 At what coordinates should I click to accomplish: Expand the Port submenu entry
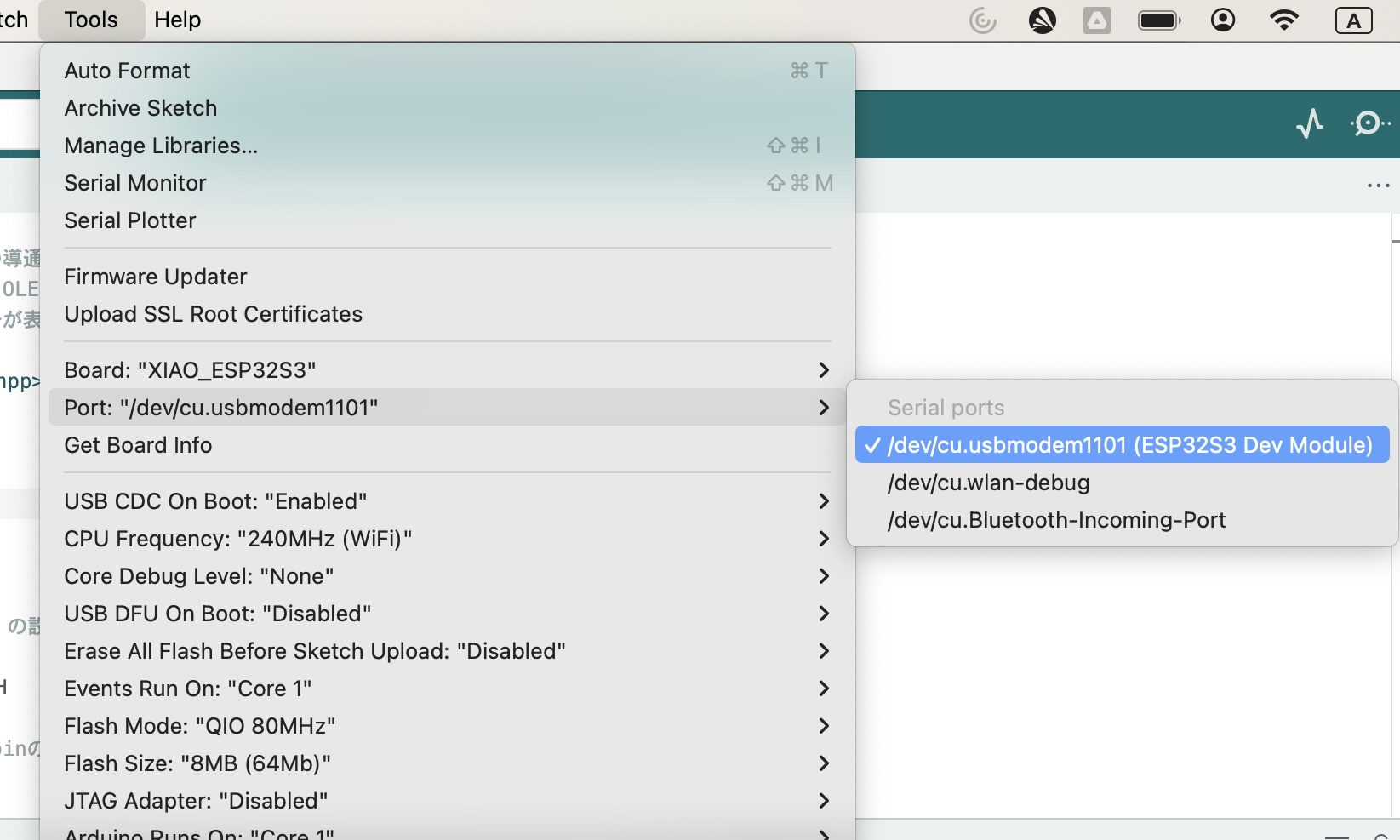(x=448, y=408)
